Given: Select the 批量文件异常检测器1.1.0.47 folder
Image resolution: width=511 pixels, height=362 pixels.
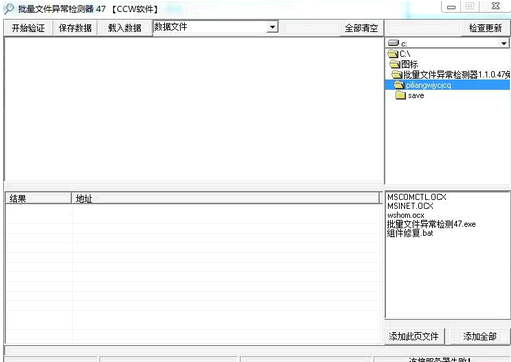Looking at the screenshot, I should pyautogui.click(x=456, y=74).
